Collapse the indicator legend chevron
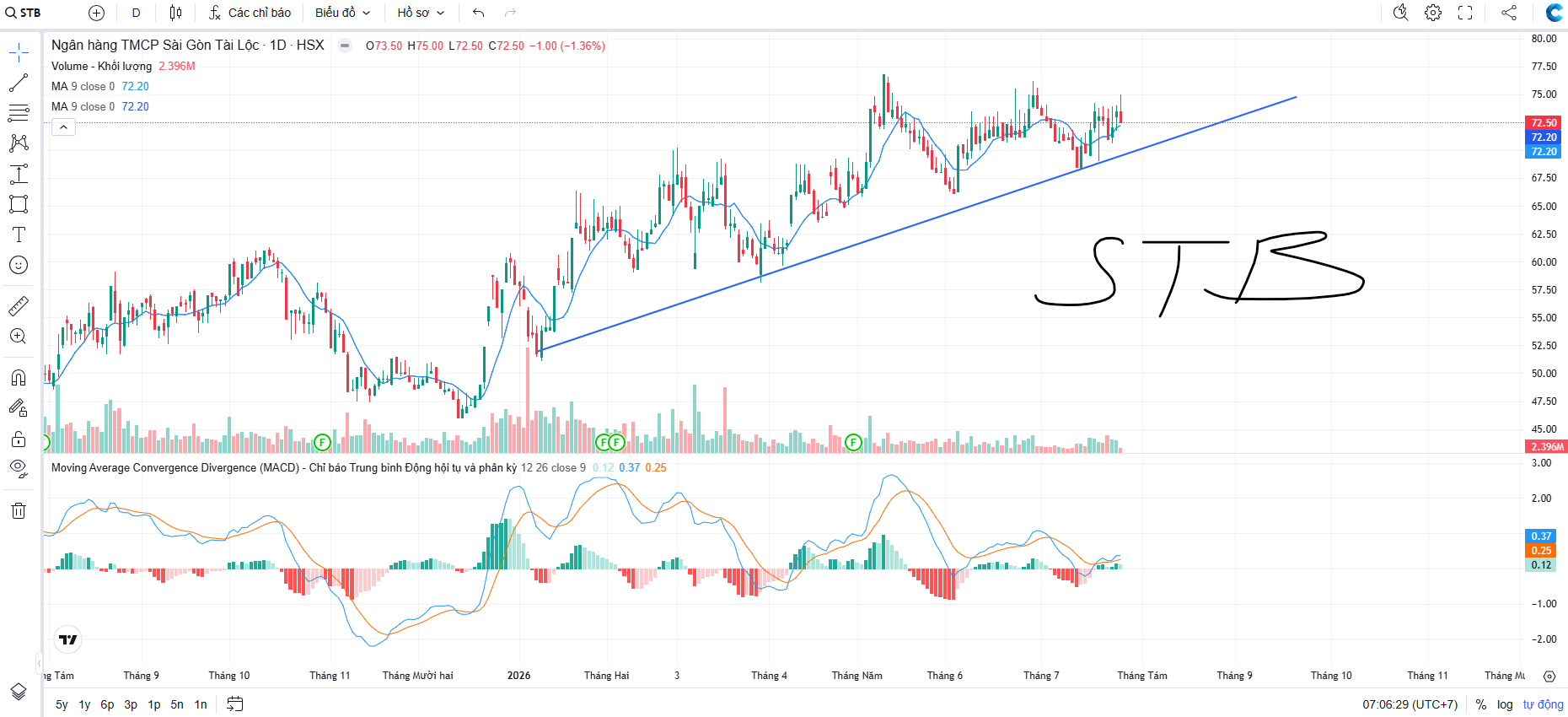The width and height of the screenshot is (1568, 717). pos(64,127)
